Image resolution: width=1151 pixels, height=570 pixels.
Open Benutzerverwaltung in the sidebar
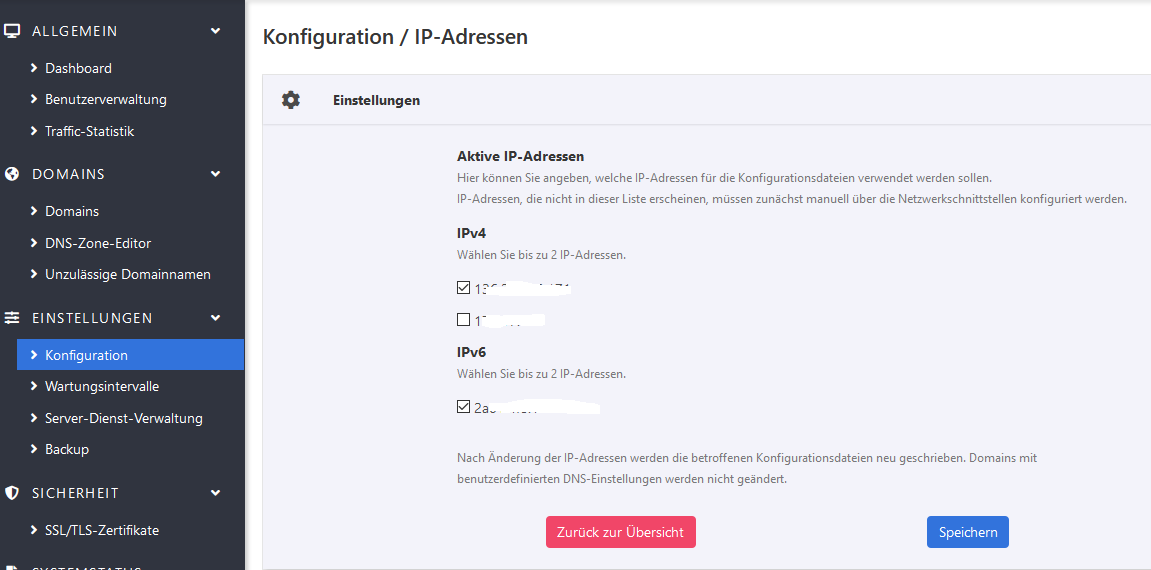tap(105, 99)
